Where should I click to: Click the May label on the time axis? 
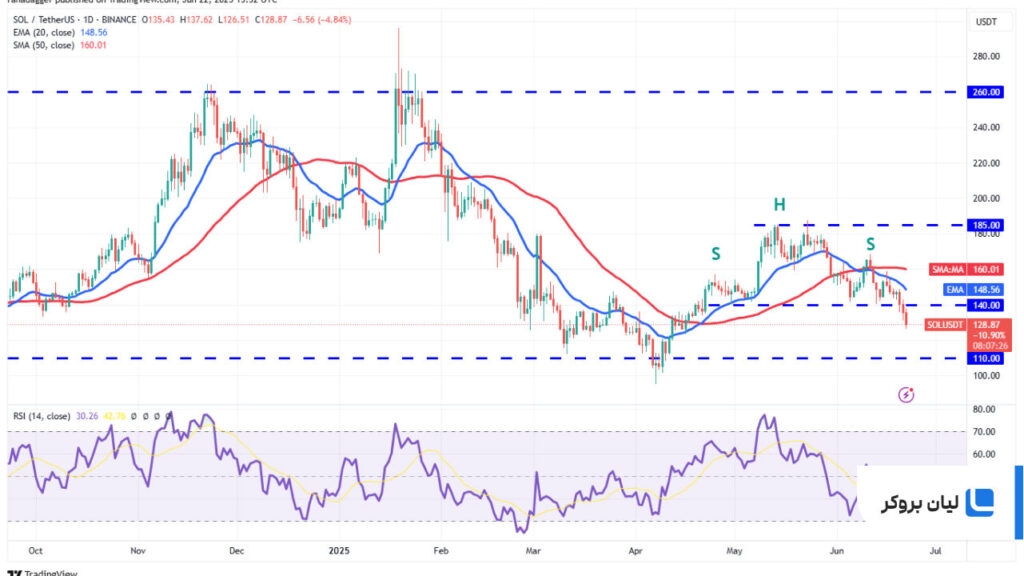(734, 551)
